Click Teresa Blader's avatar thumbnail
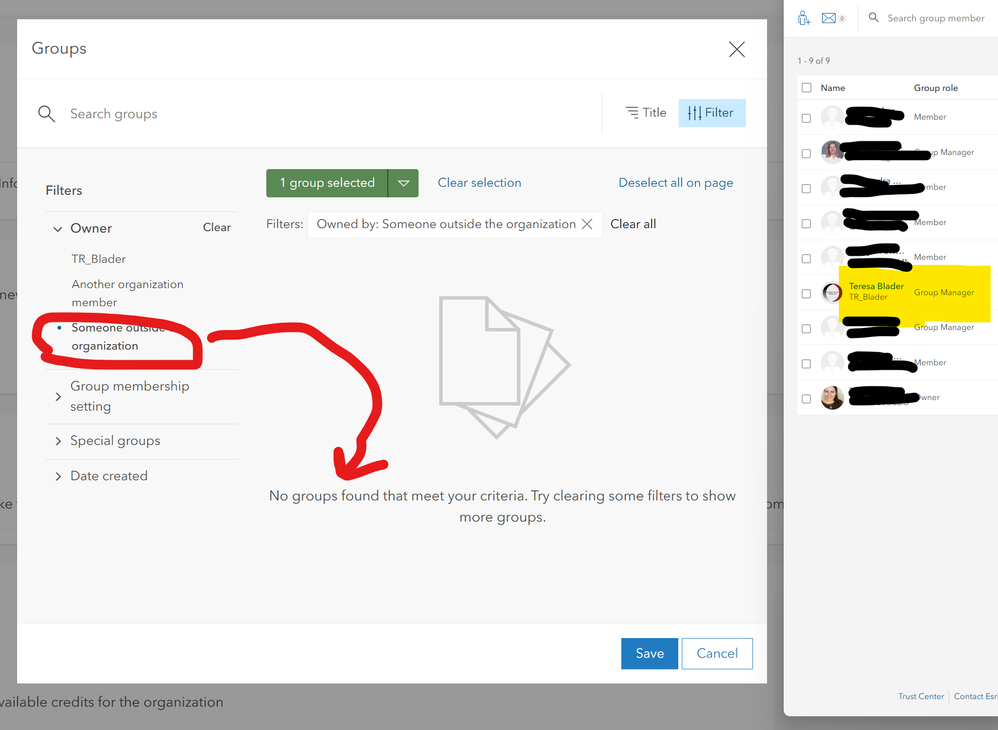The width and height of the screenshot is (998, 730). tap(832, 293)
